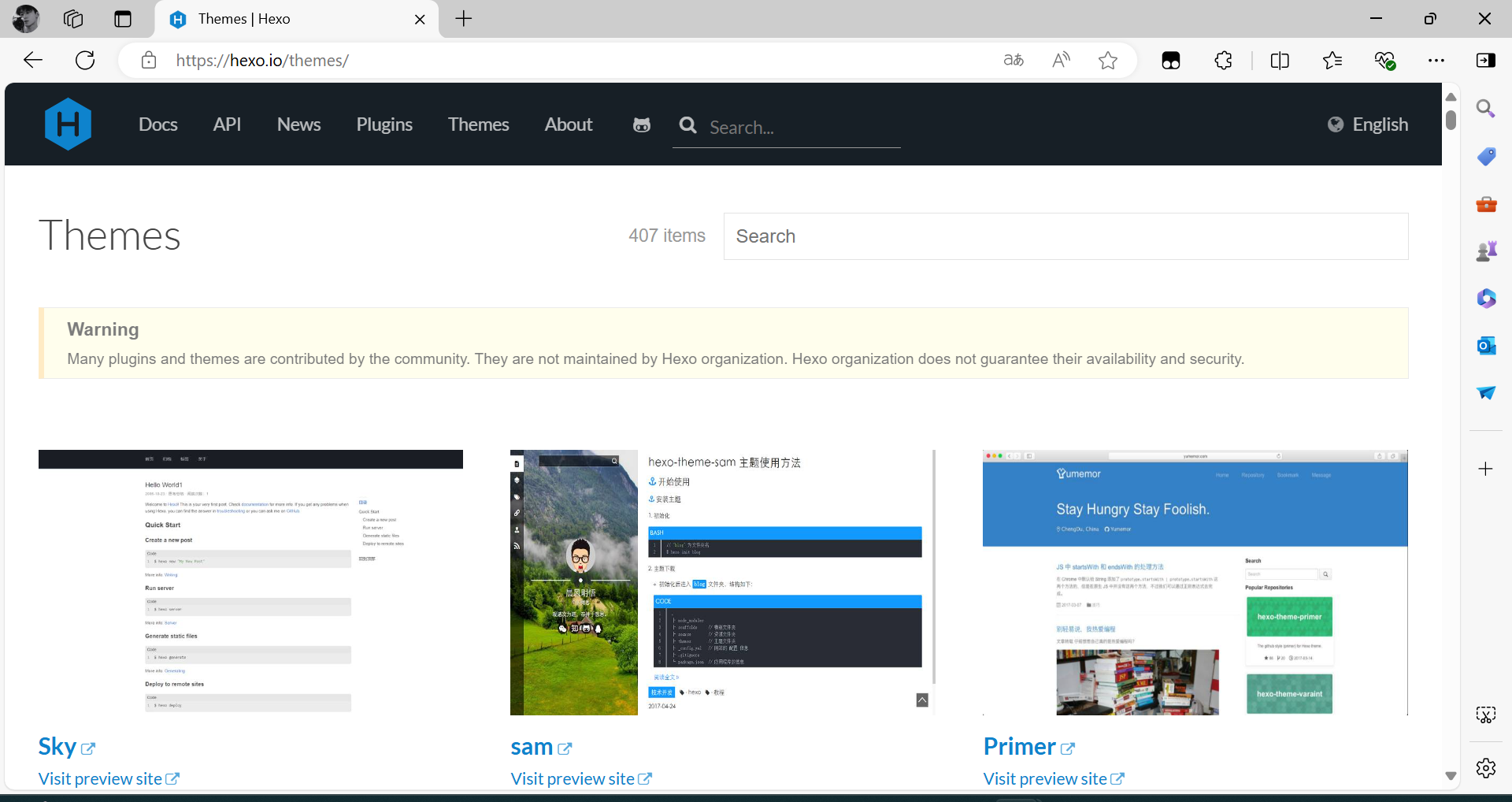Open the GitHub cat icon link
Image resolution: width=1512 pixels, height=802 pixels.
(x=642, y=124)
